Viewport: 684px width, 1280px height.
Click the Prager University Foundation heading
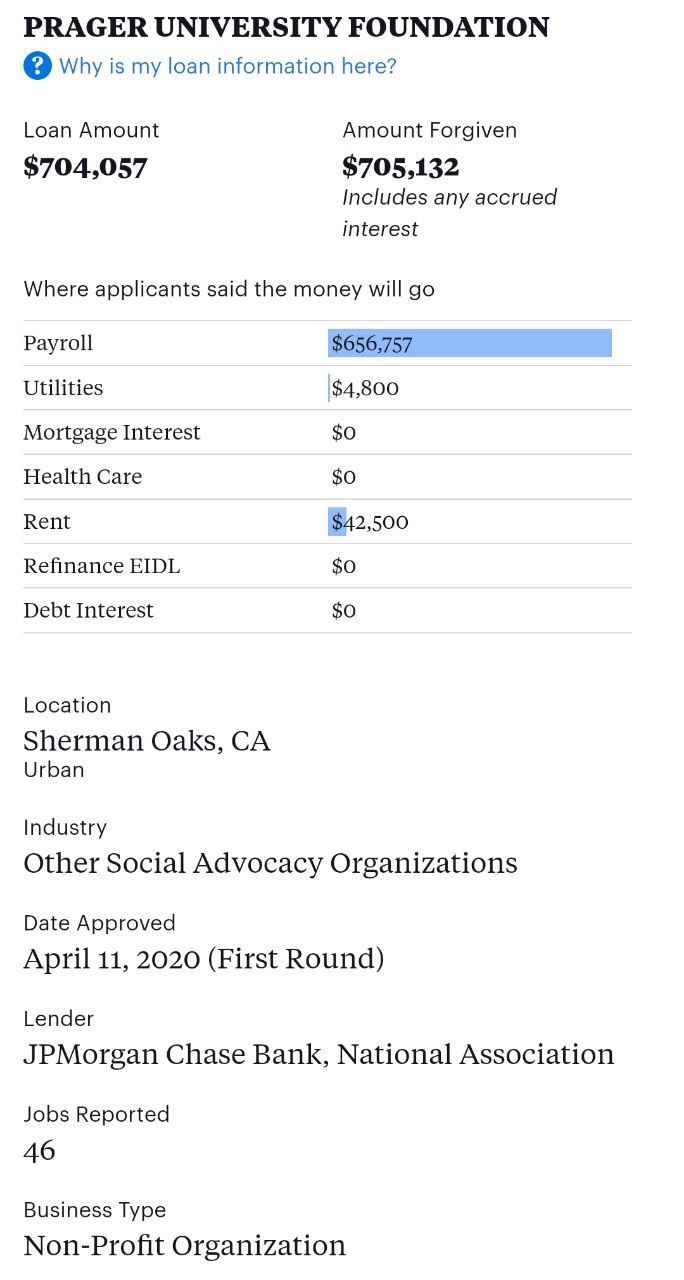coord(286,27)
